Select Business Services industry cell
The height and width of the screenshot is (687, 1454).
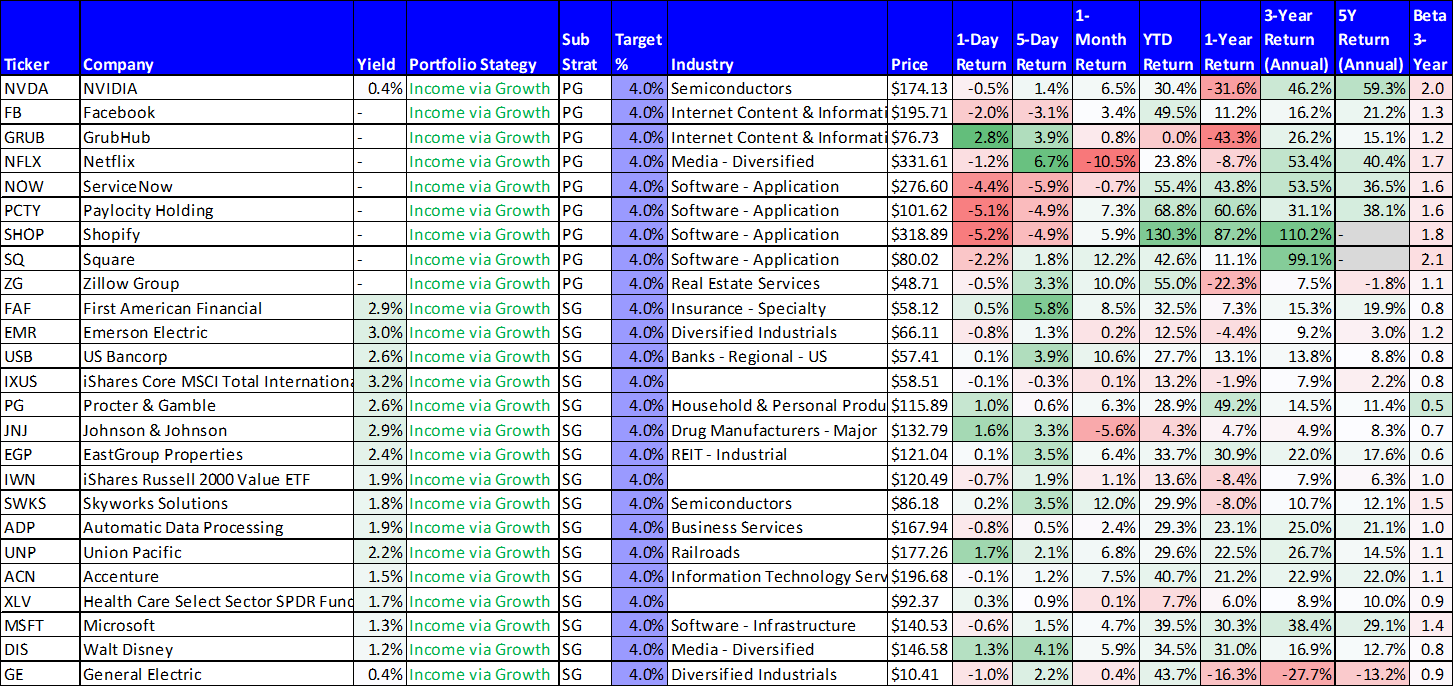tap(778, 527)
